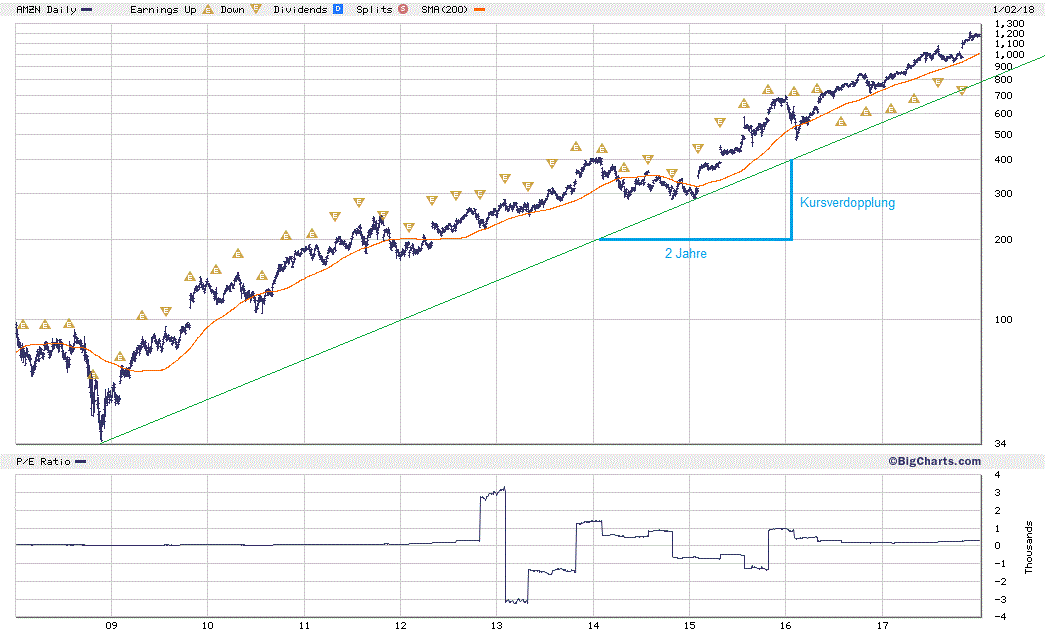Select the SMA(200) legend text
Image resolution: width=1045 pixels, height=635 pixels.
coord(445,9)
